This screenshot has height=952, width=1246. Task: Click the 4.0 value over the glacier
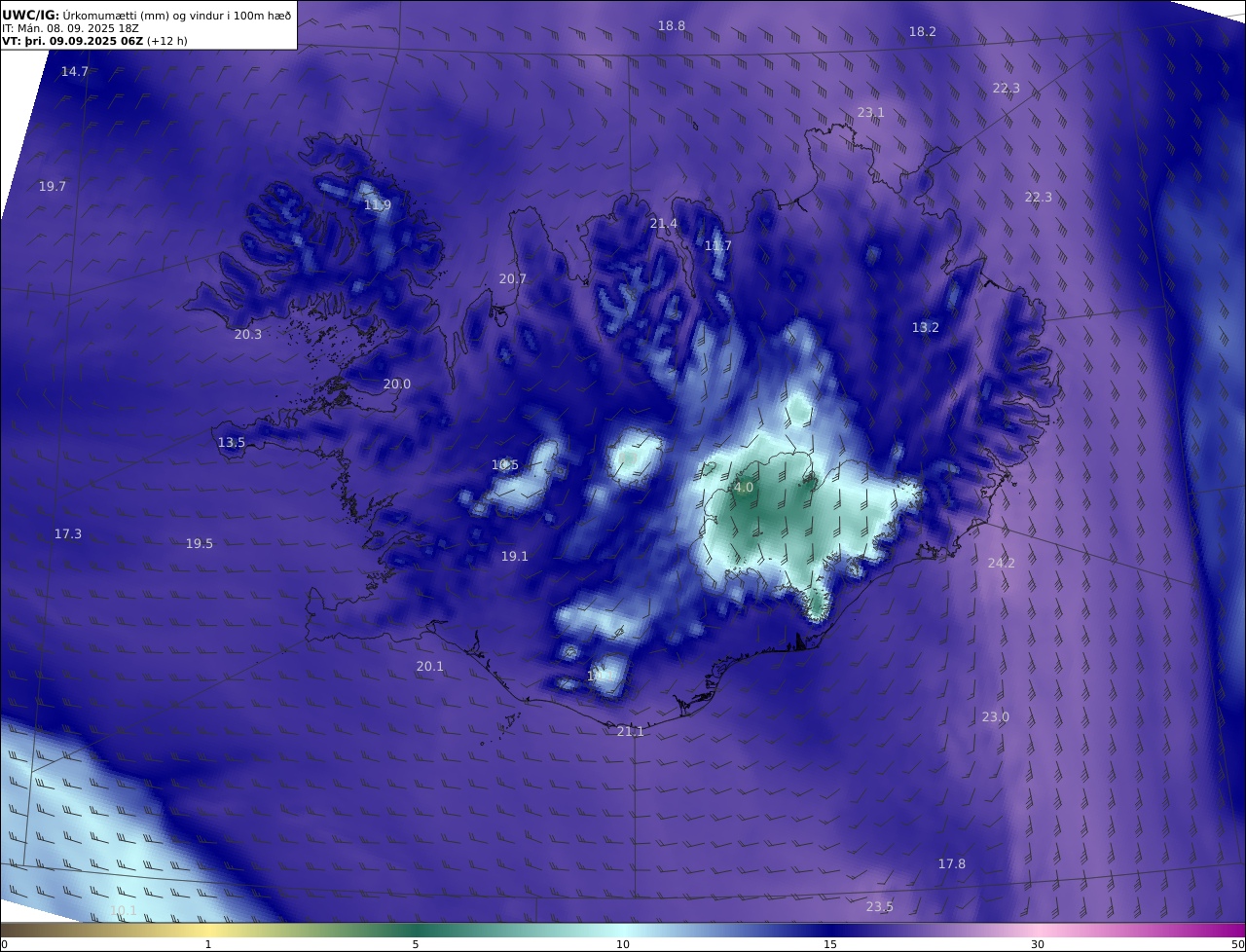coord(744,488)
